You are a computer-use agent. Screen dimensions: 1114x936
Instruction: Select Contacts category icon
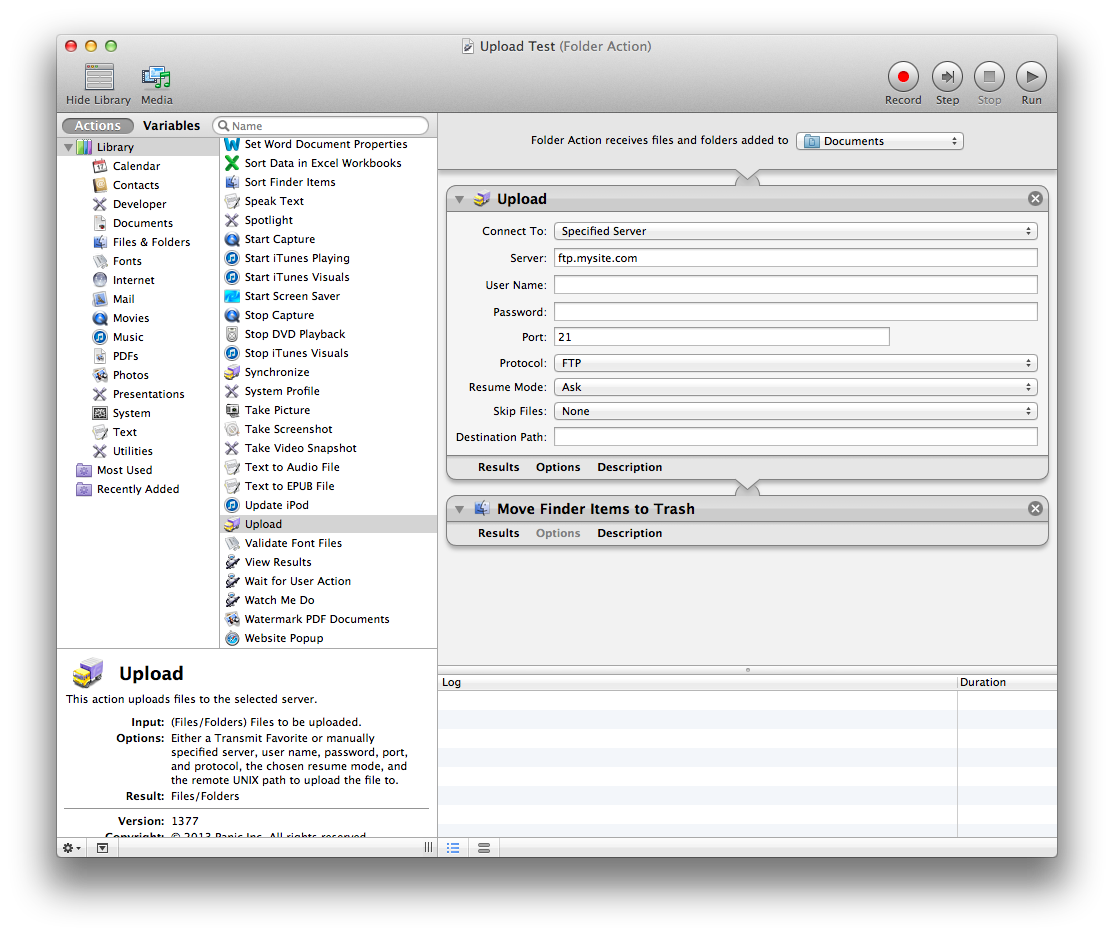[x=100, y=185]
